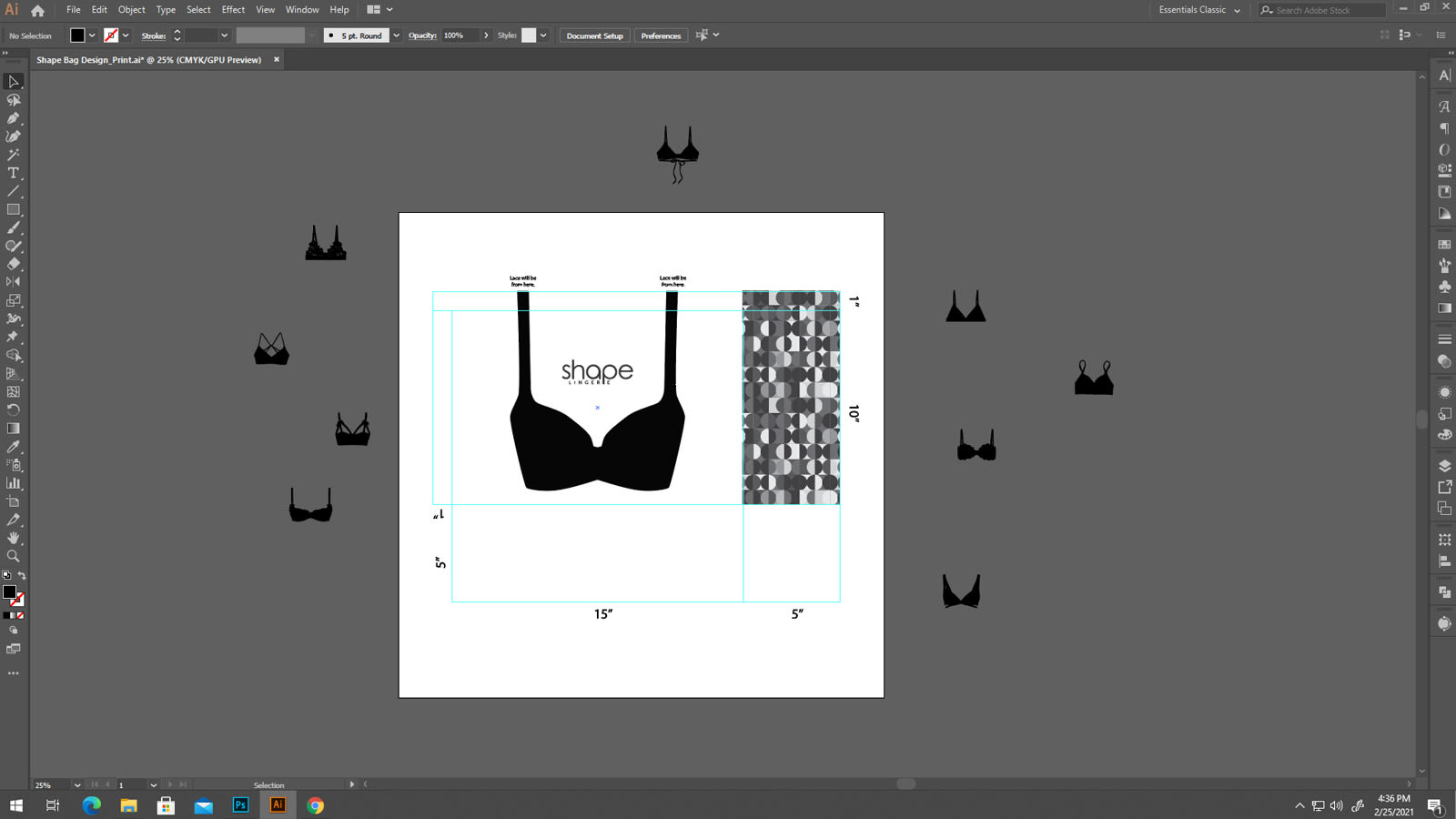Open the Symbols panel icon
Screen dimensions: 1456x819
point(1444,287)
